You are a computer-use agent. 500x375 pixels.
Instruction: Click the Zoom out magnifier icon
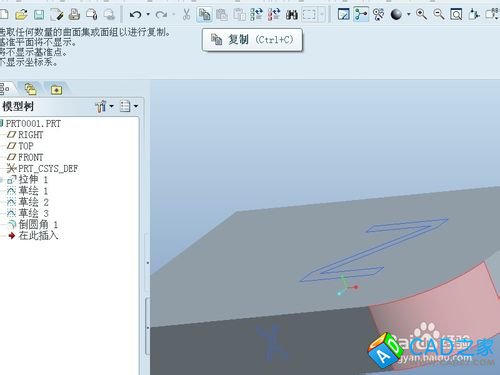click(439, 14)
